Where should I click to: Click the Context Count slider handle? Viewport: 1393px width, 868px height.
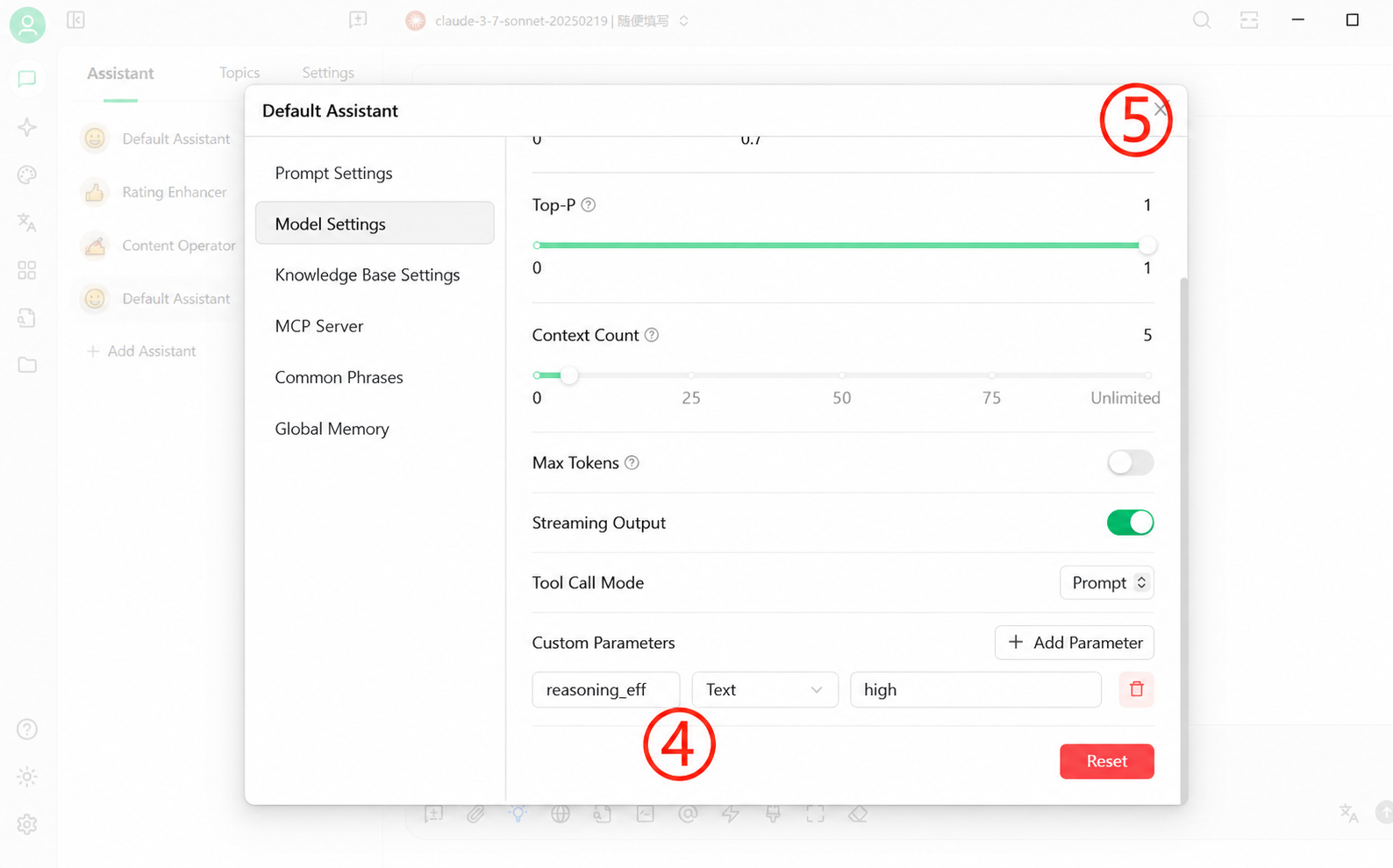(x=569, y=375)
